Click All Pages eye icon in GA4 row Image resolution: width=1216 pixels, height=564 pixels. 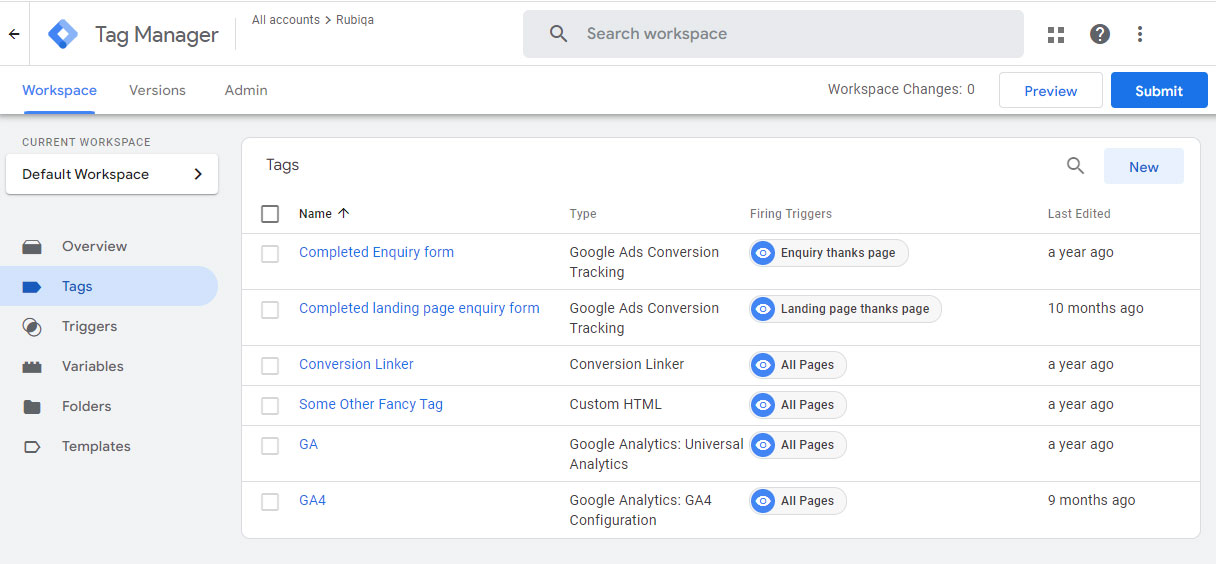[763, 501]
